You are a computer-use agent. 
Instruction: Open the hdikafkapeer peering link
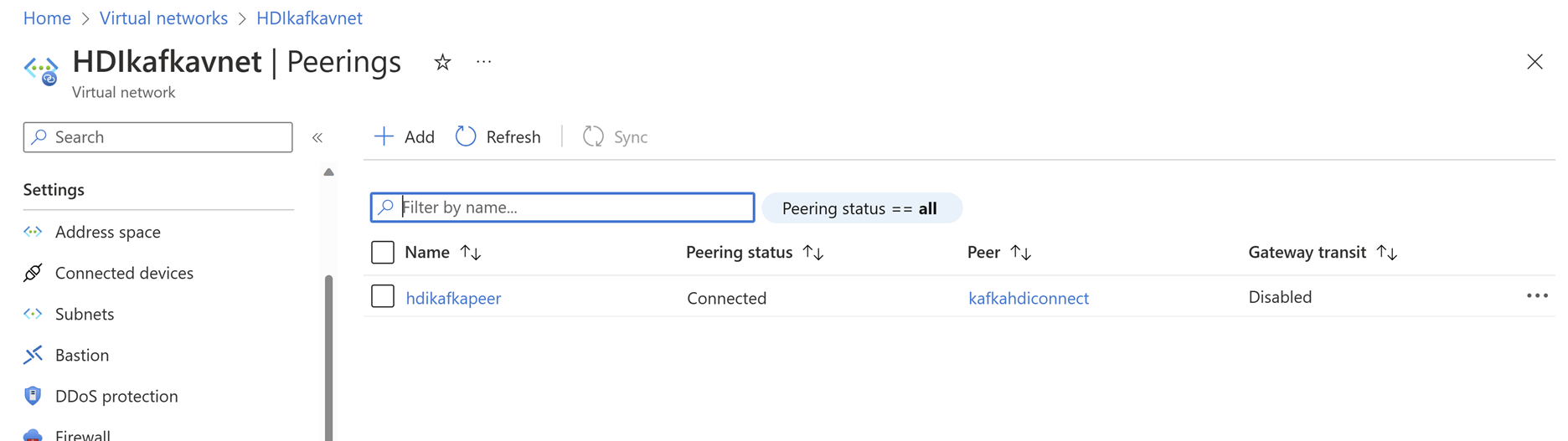pyautogui.click(x=453, y=298)
